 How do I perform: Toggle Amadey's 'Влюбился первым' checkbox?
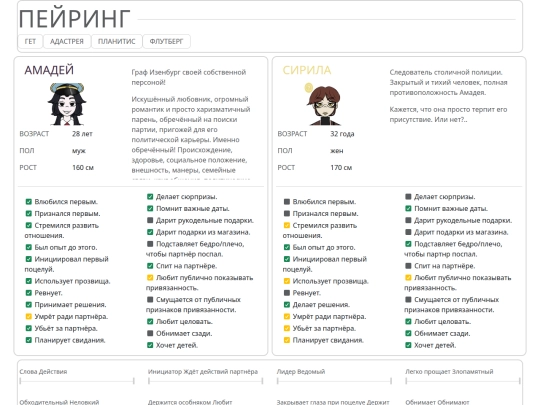29,201
